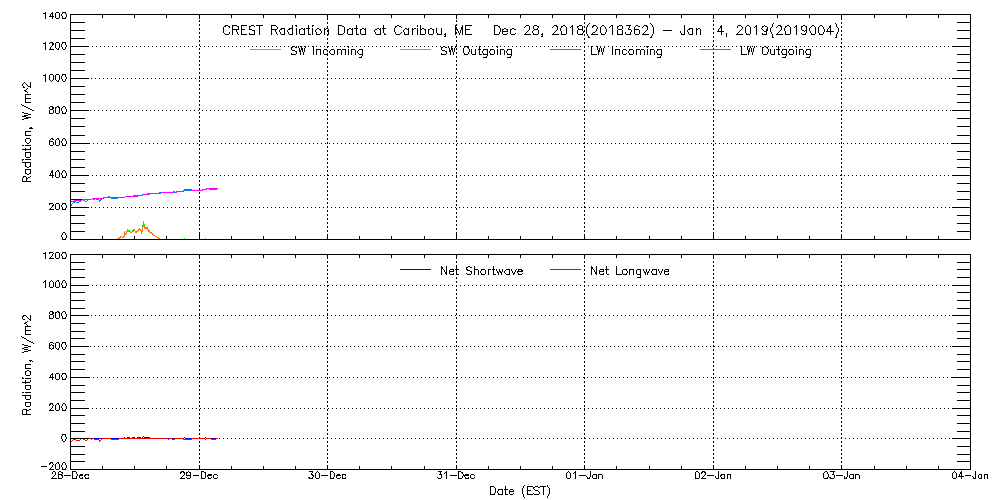Choose the 01-Jan date tick label
The width and height of the screenshot is (1000, 500).
(x=584, y=476)
